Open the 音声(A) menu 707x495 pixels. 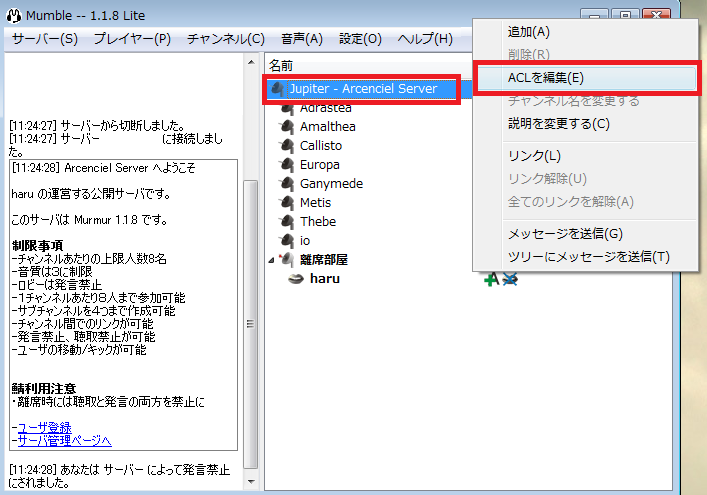(302, 39)
